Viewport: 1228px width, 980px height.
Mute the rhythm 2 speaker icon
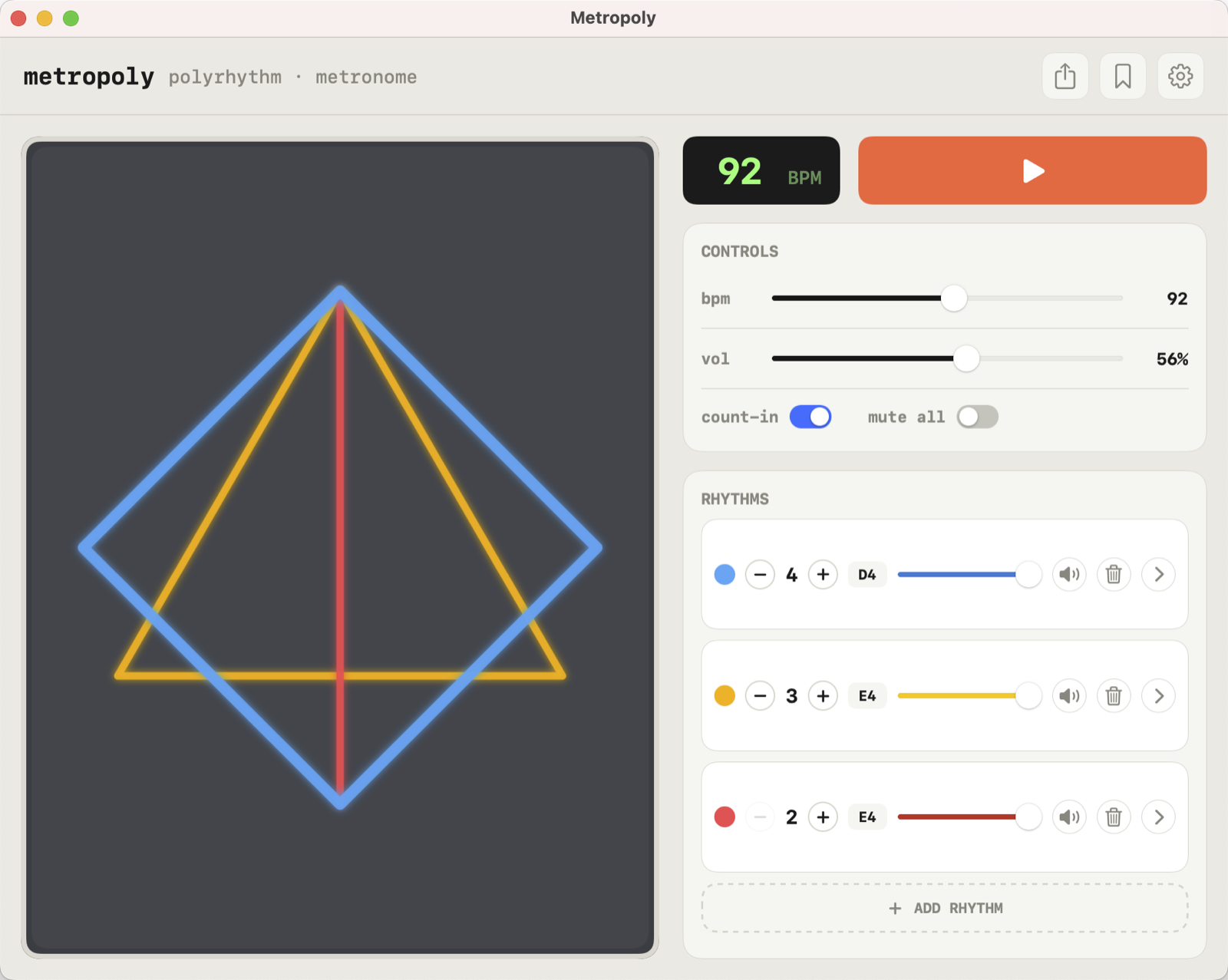point(1069,817)
